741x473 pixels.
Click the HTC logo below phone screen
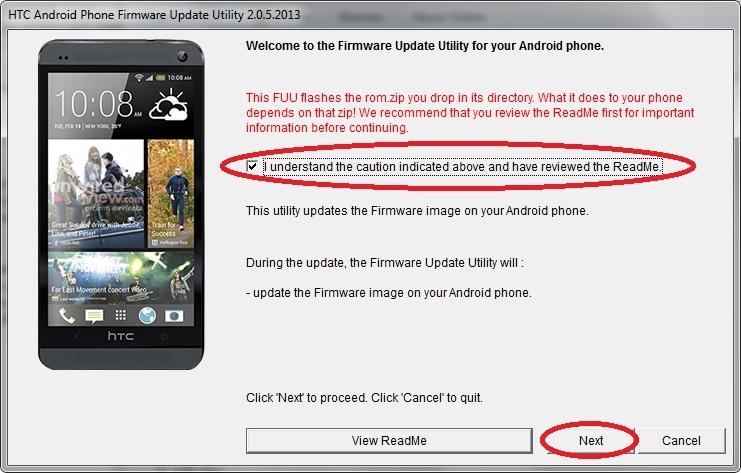point(121,336)
